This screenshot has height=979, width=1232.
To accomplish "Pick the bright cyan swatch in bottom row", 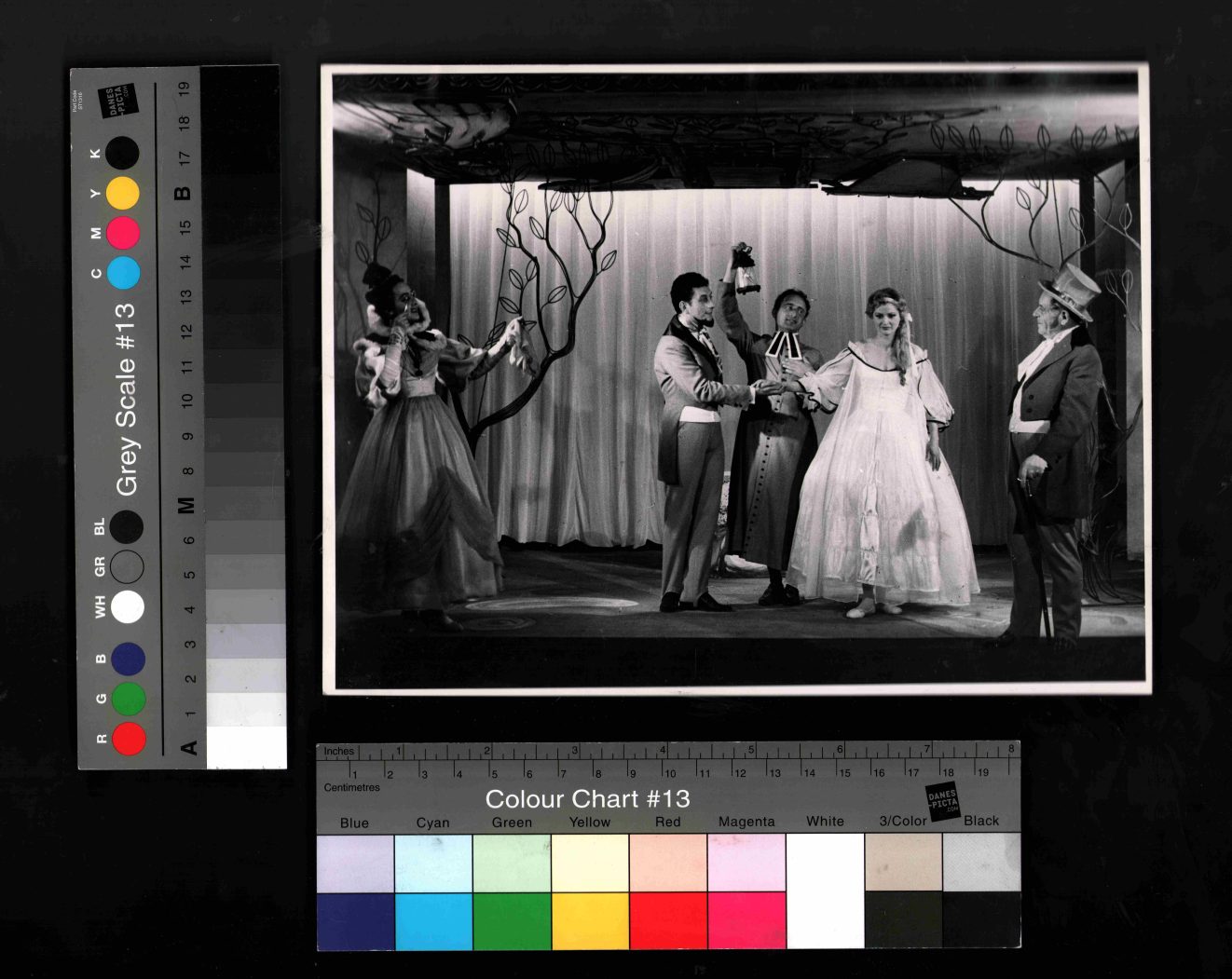I will click(x=433, y=920).
